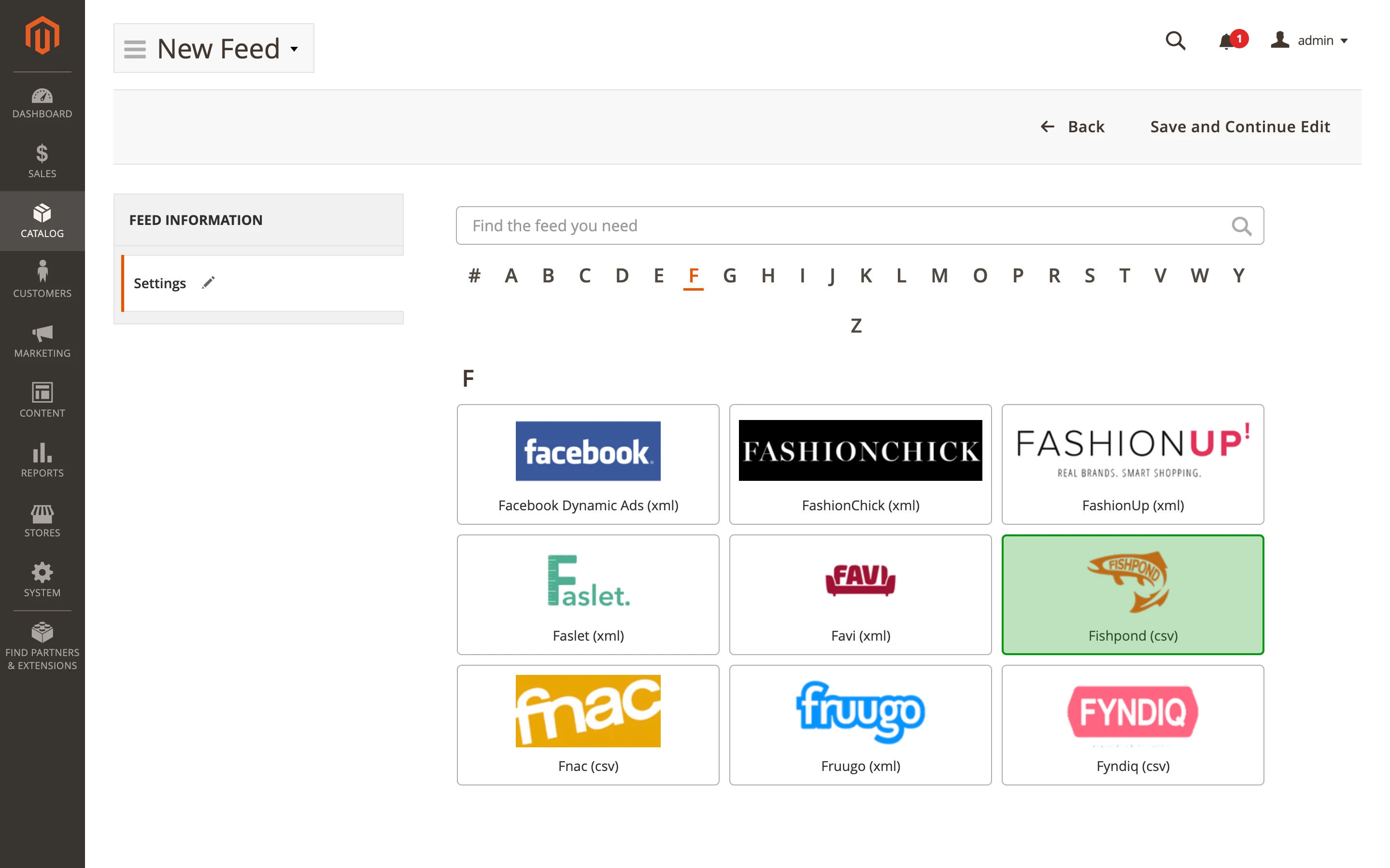This screenshot has width=1390, height=868.
Task: Go Back using the back link
Action: (x=1073, y=126)
